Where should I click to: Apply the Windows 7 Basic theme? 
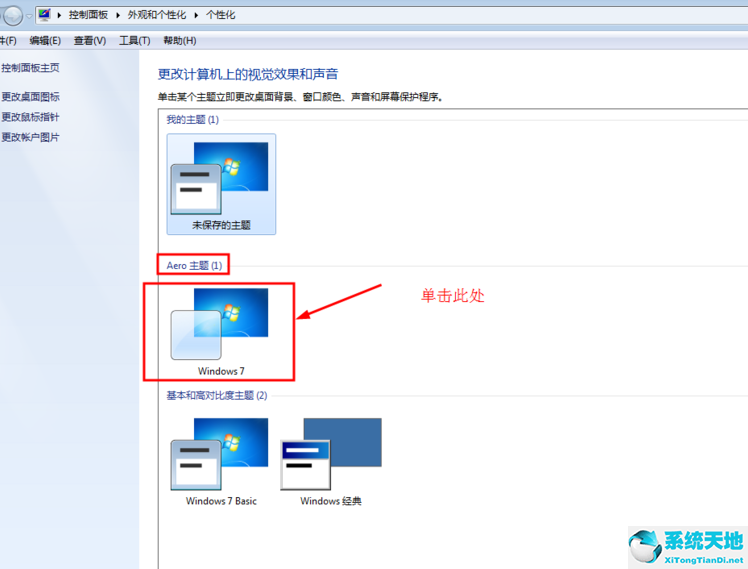(x=221, y=462)
